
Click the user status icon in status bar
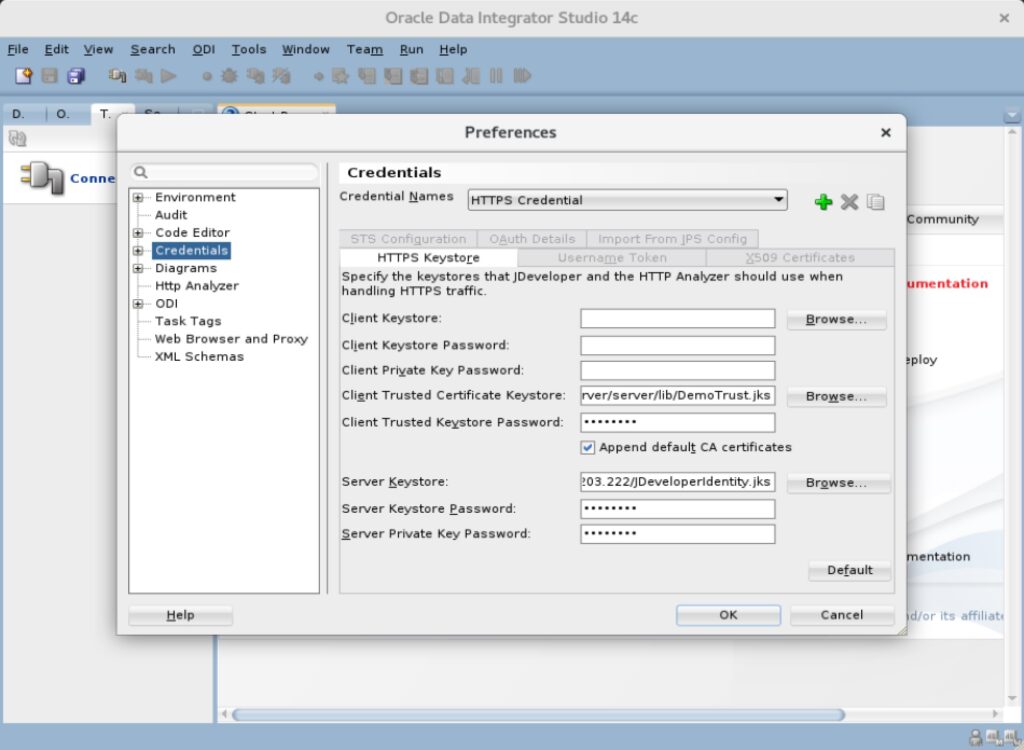[976, 738]
